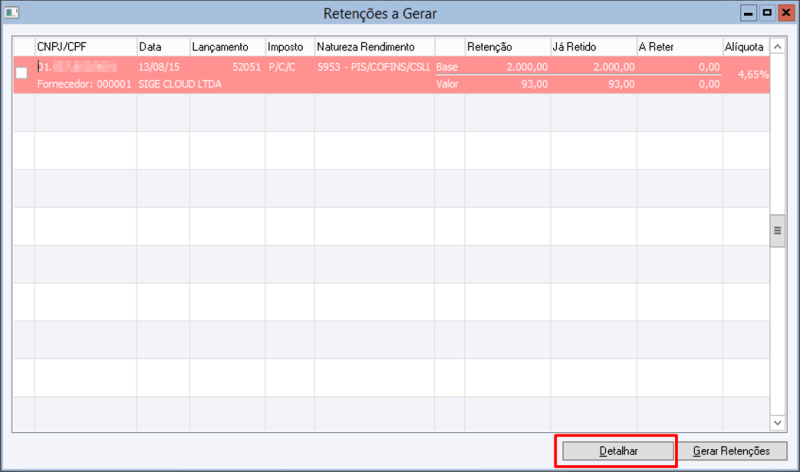
Task: Click the date cell 13/08/15
Action: [159, 67]
